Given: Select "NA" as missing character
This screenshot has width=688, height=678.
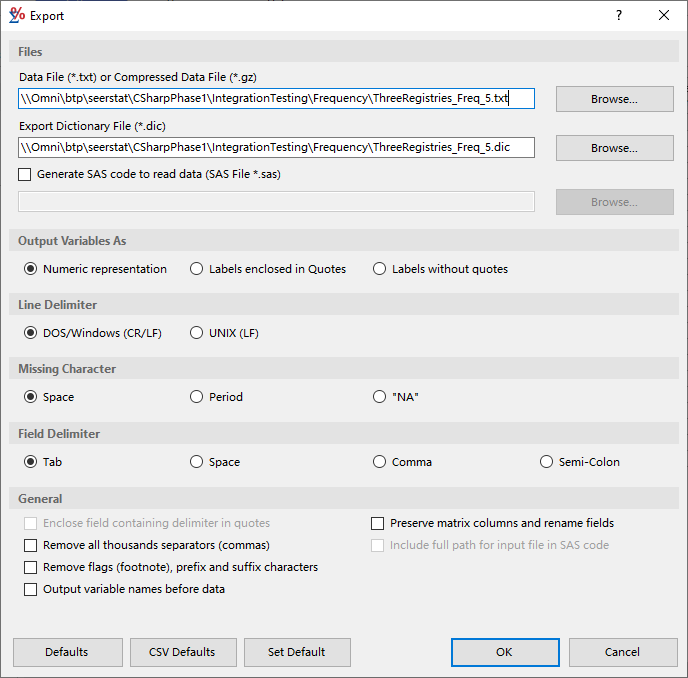Looking at the screenshot, I should (380, 397).
